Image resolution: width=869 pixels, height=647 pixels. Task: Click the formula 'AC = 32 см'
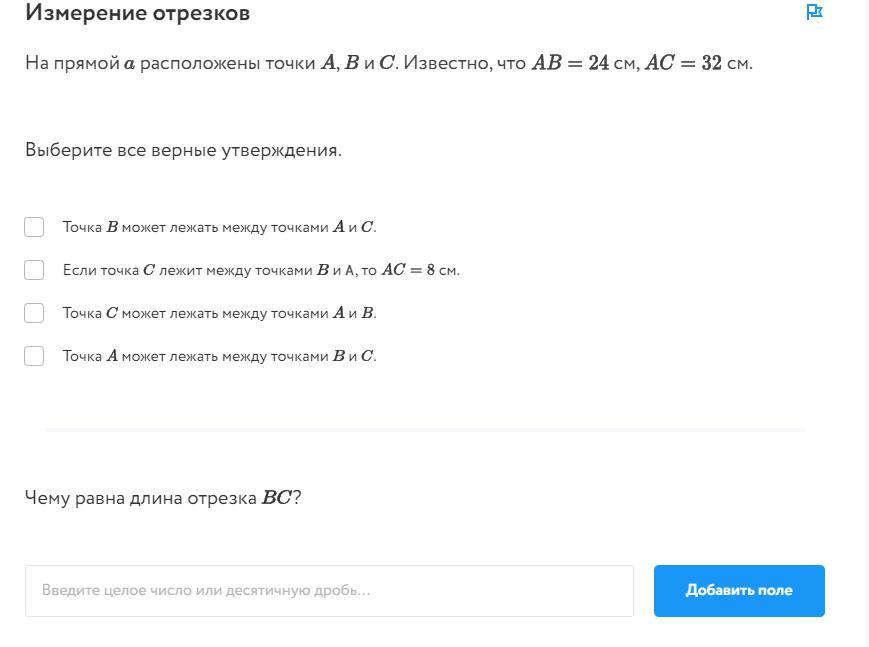click(x=698, y=63)
